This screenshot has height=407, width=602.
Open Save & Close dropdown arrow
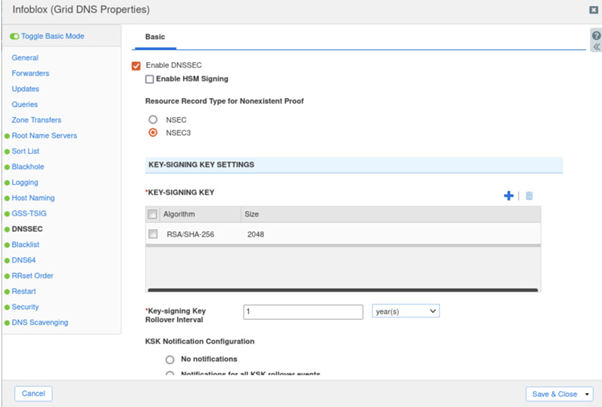pos(587,394)
